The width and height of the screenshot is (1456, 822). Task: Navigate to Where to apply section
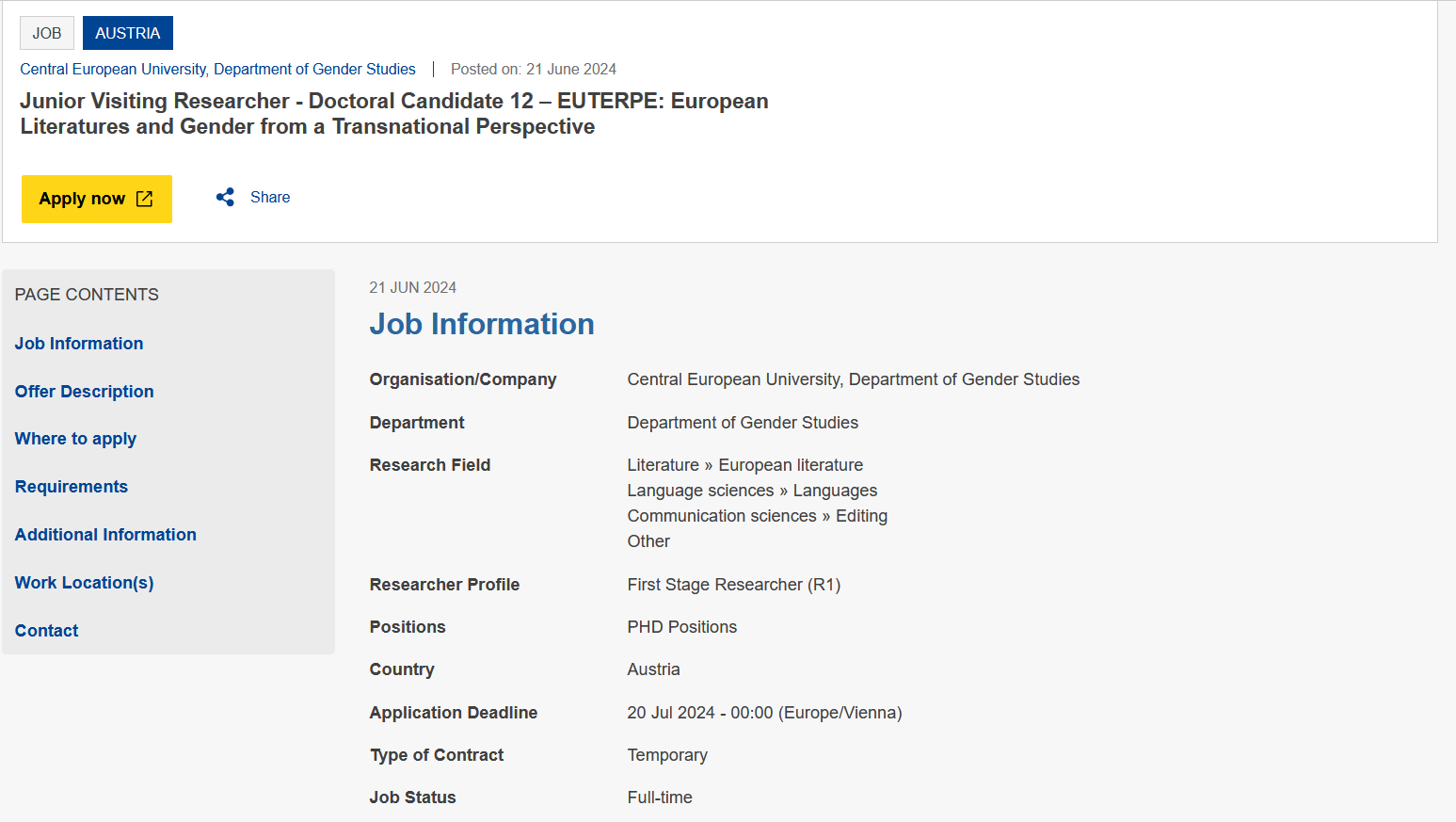coord(75,439)
